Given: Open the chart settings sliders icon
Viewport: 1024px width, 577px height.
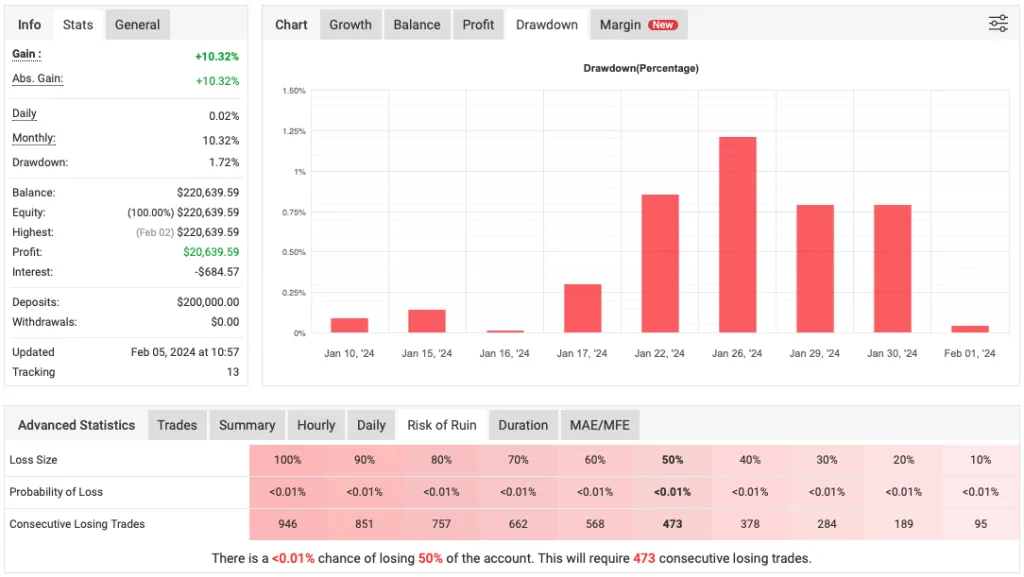Looking at the screenshot, I should (x=998, y=24).
